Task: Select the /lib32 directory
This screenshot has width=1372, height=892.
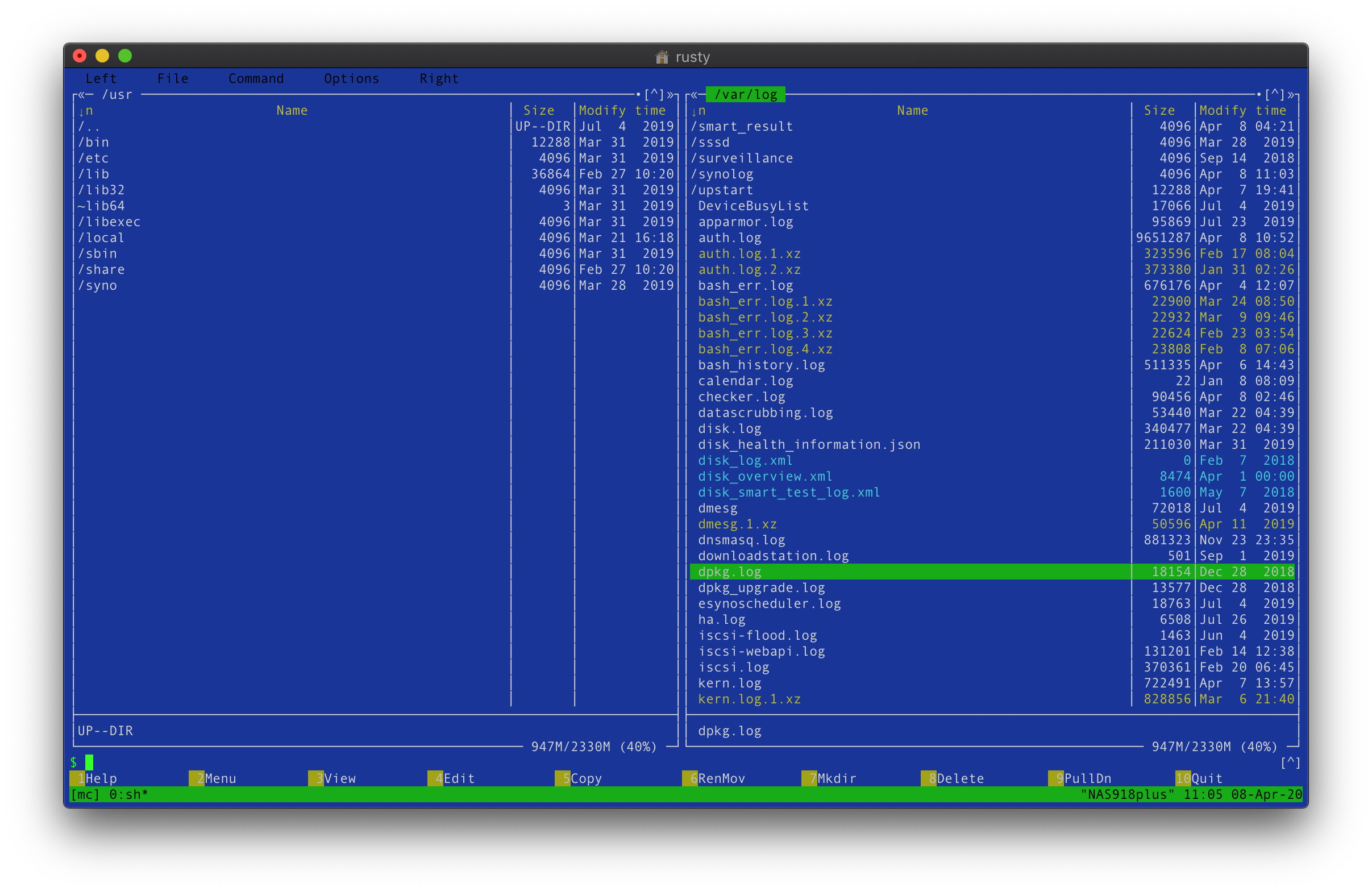Action: coord(375,190)
